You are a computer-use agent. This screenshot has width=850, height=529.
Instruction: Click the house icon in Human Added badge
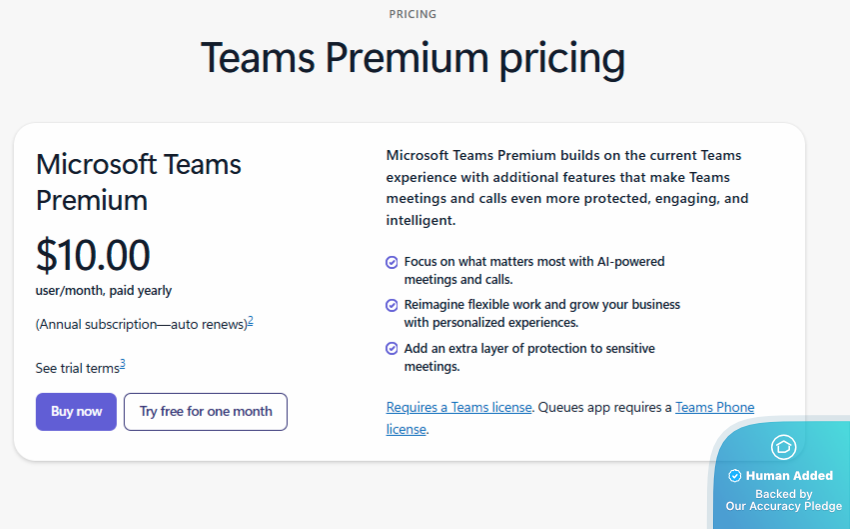(x=783, y=447)
